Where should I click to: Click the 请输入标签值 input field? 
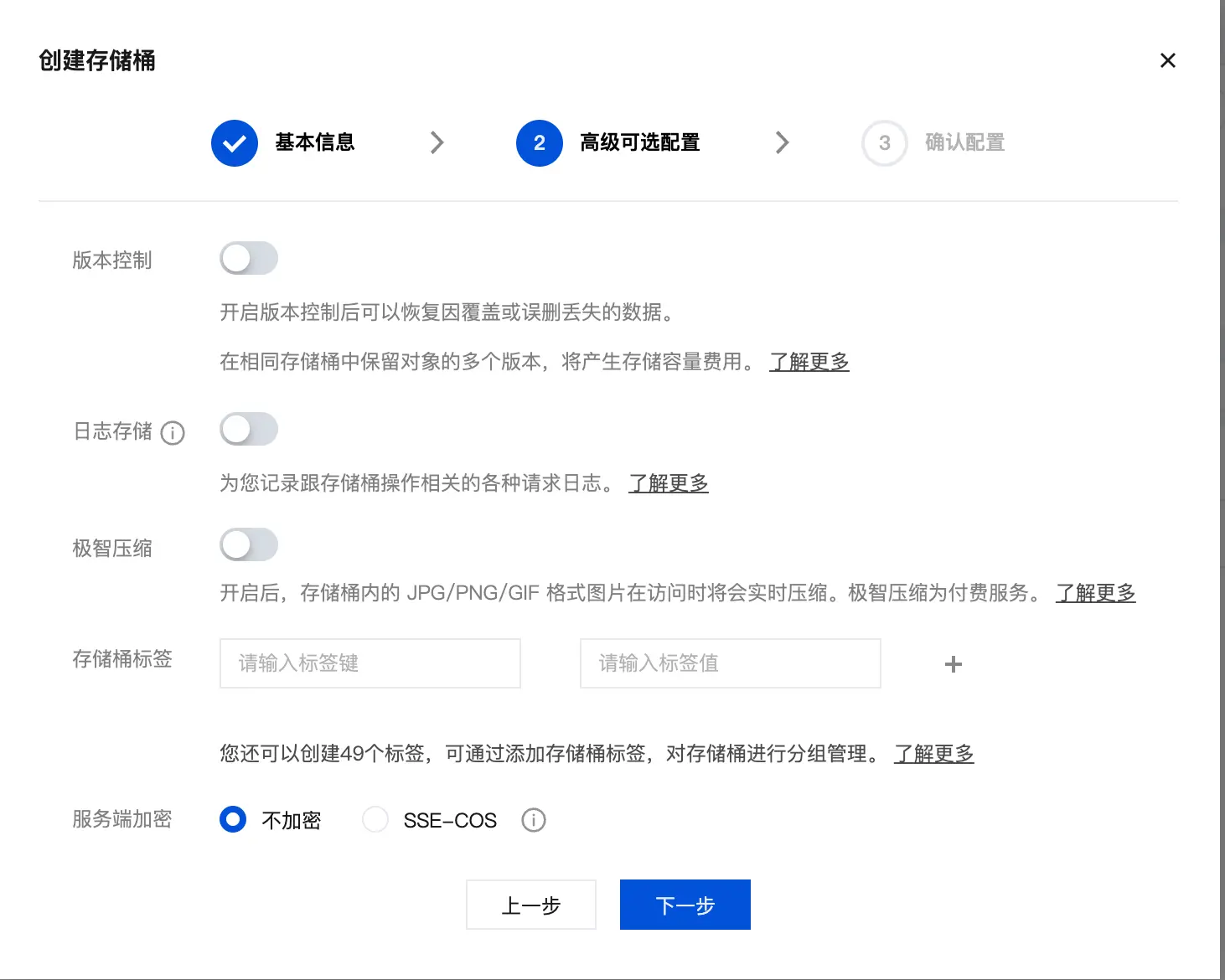(730, 663)
